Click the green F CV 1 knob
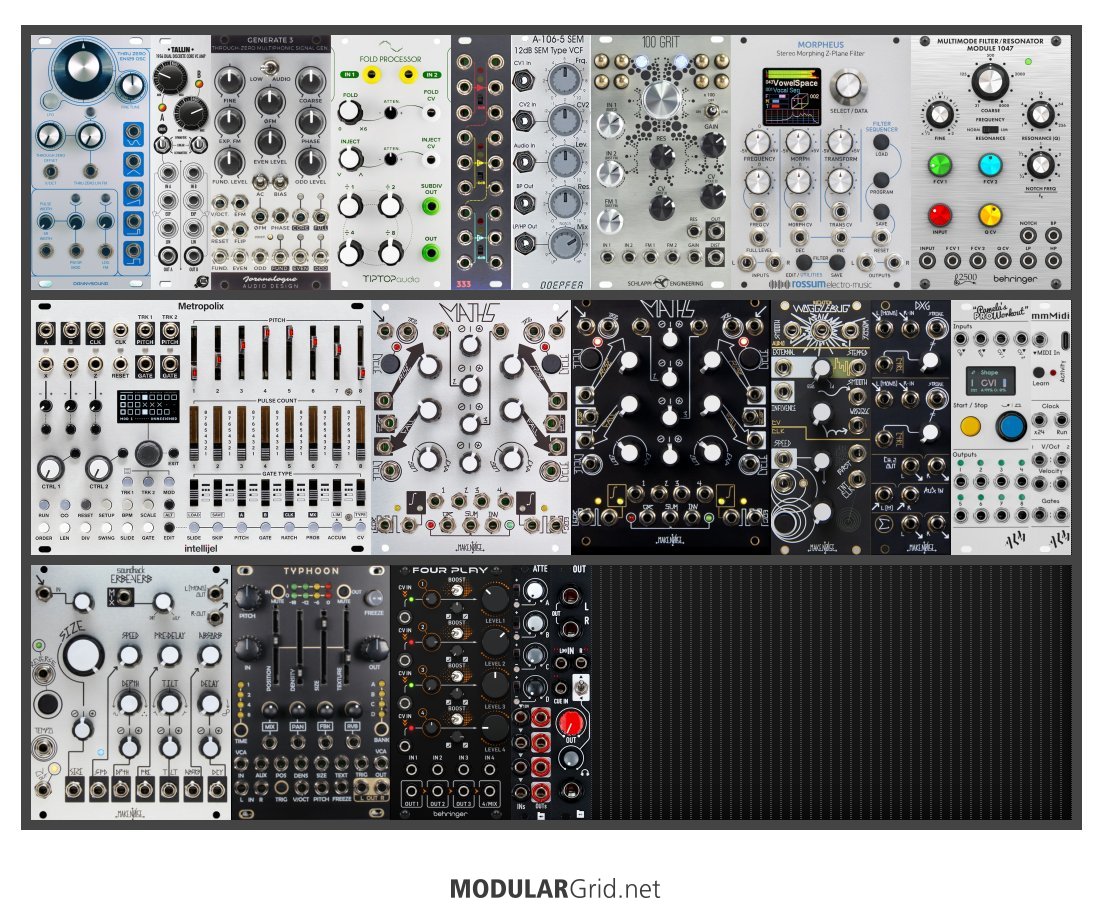1112x910 pixels. pyautogui.click(x=940, y=165)
